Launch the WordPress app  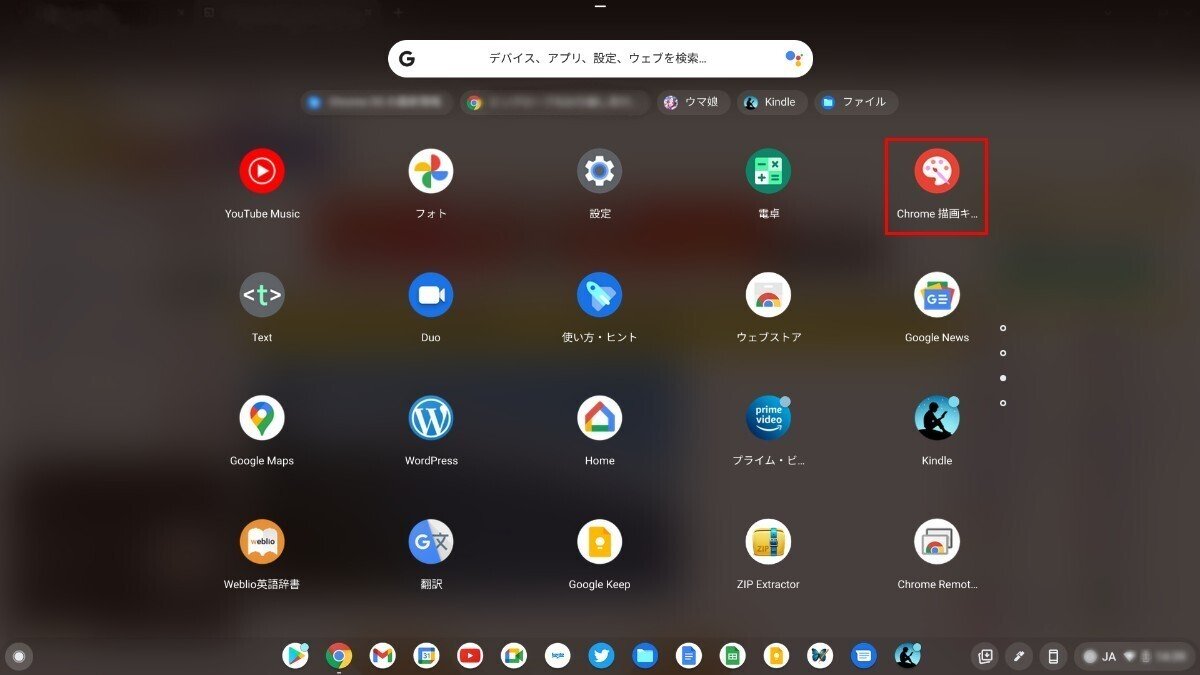point(431,418)
